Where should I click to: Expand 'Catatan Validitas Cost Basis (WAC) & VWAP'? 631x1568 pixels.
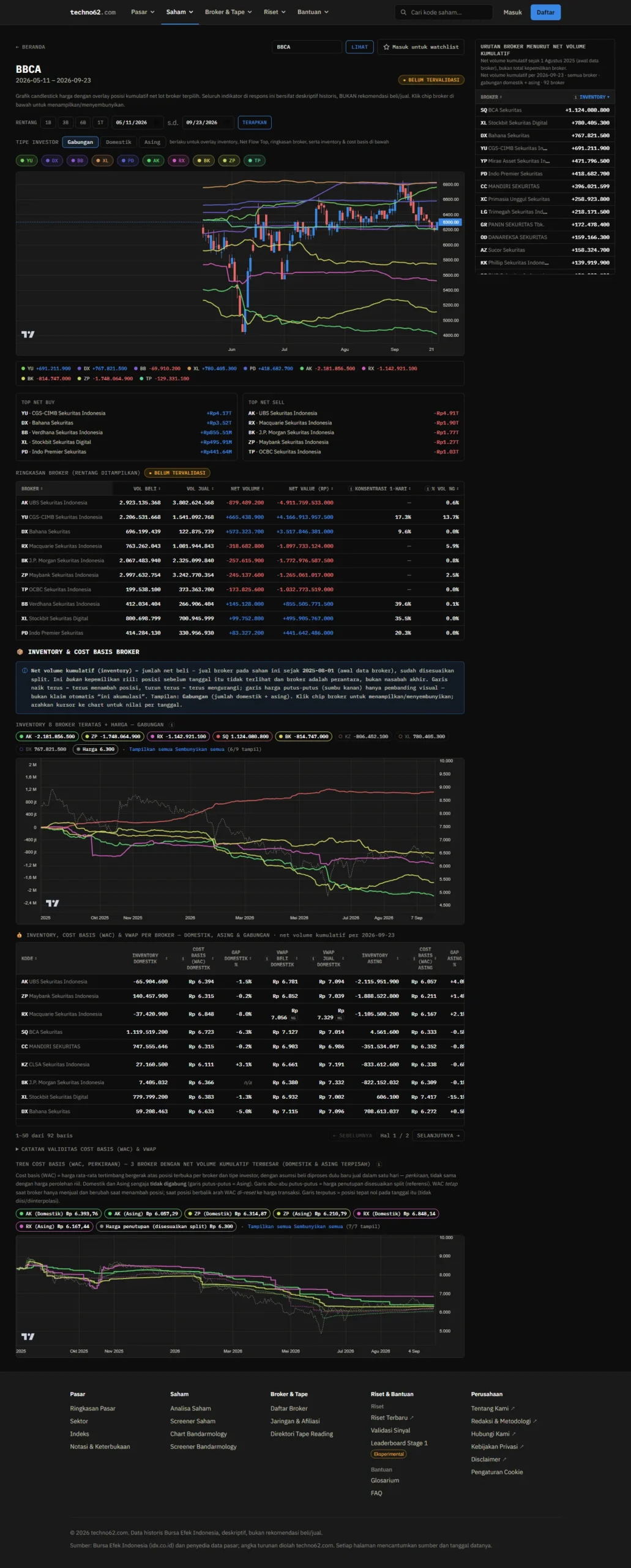tap(86, 1149)
